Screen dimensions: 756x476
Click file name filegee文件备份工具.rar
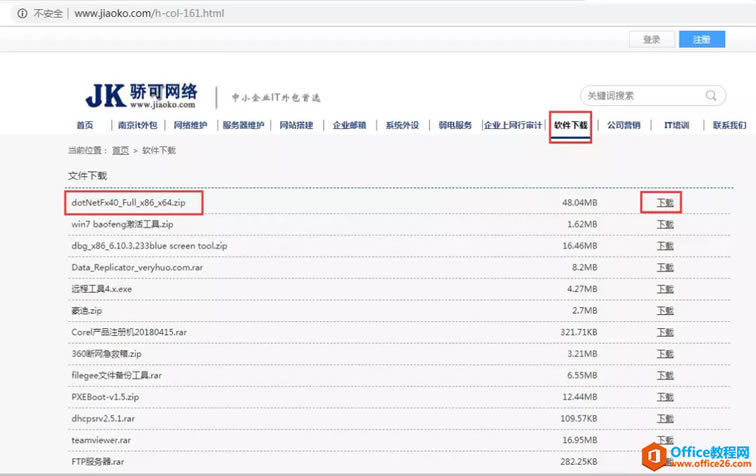116,376
